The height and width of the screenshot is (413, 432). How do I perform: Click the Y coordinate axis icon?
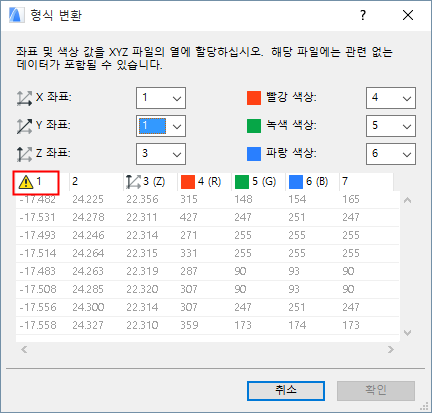tap(24, 126)
